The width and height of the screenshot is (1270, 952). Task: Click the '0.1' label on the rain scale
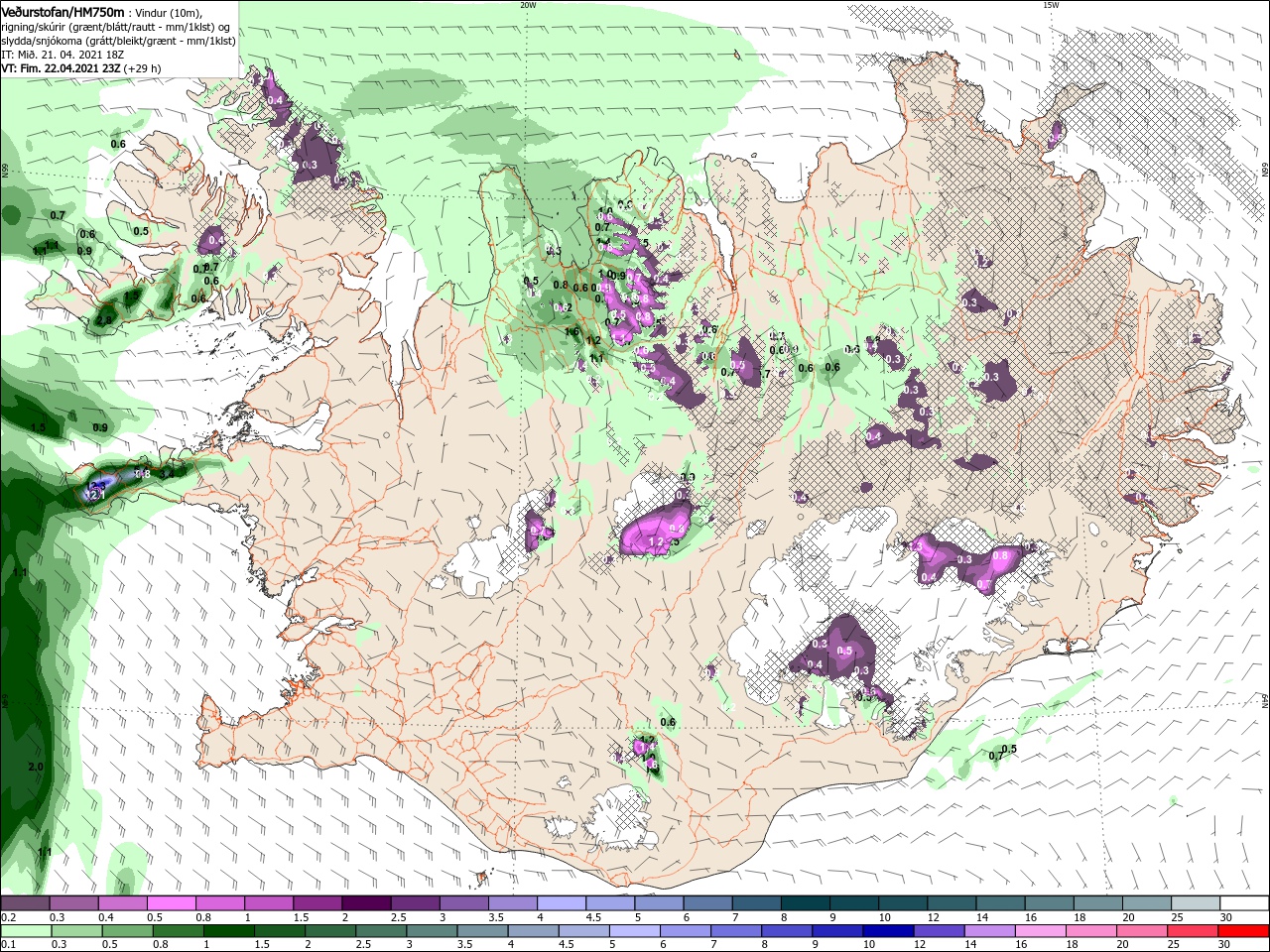coord(7,944)
